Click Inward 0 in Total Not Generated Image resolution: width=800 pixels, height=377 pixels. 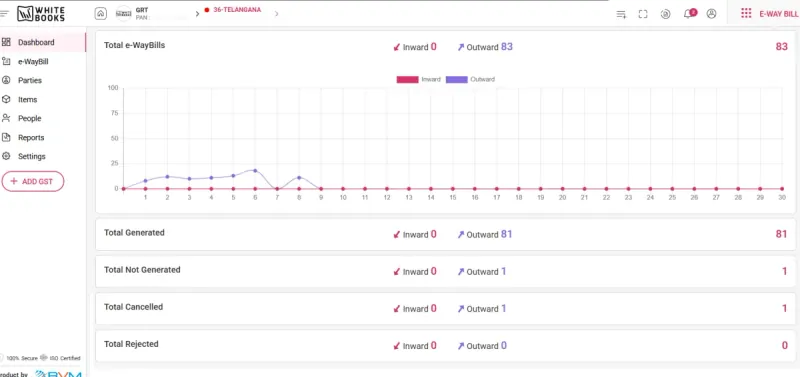tap(415, 272)
